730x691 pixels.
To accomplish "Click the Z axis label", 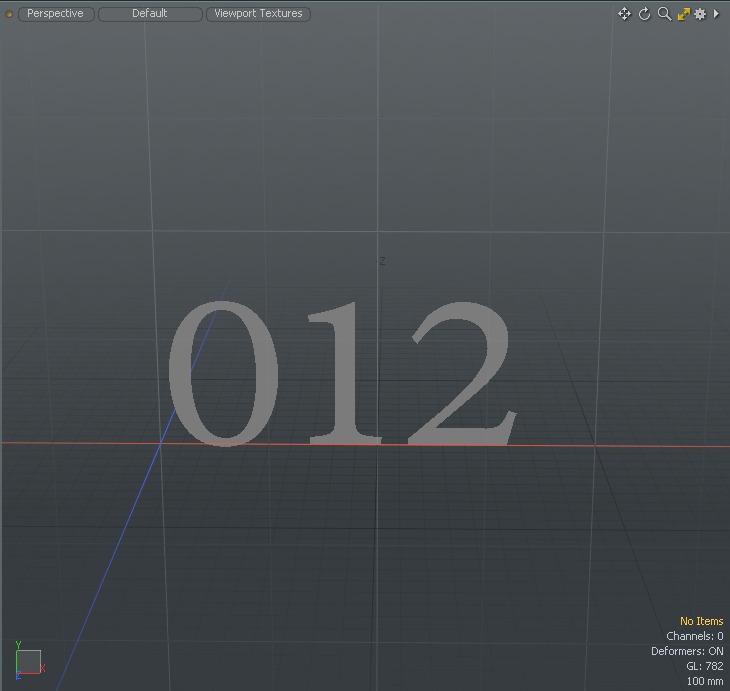I will (x=382, y=261).
